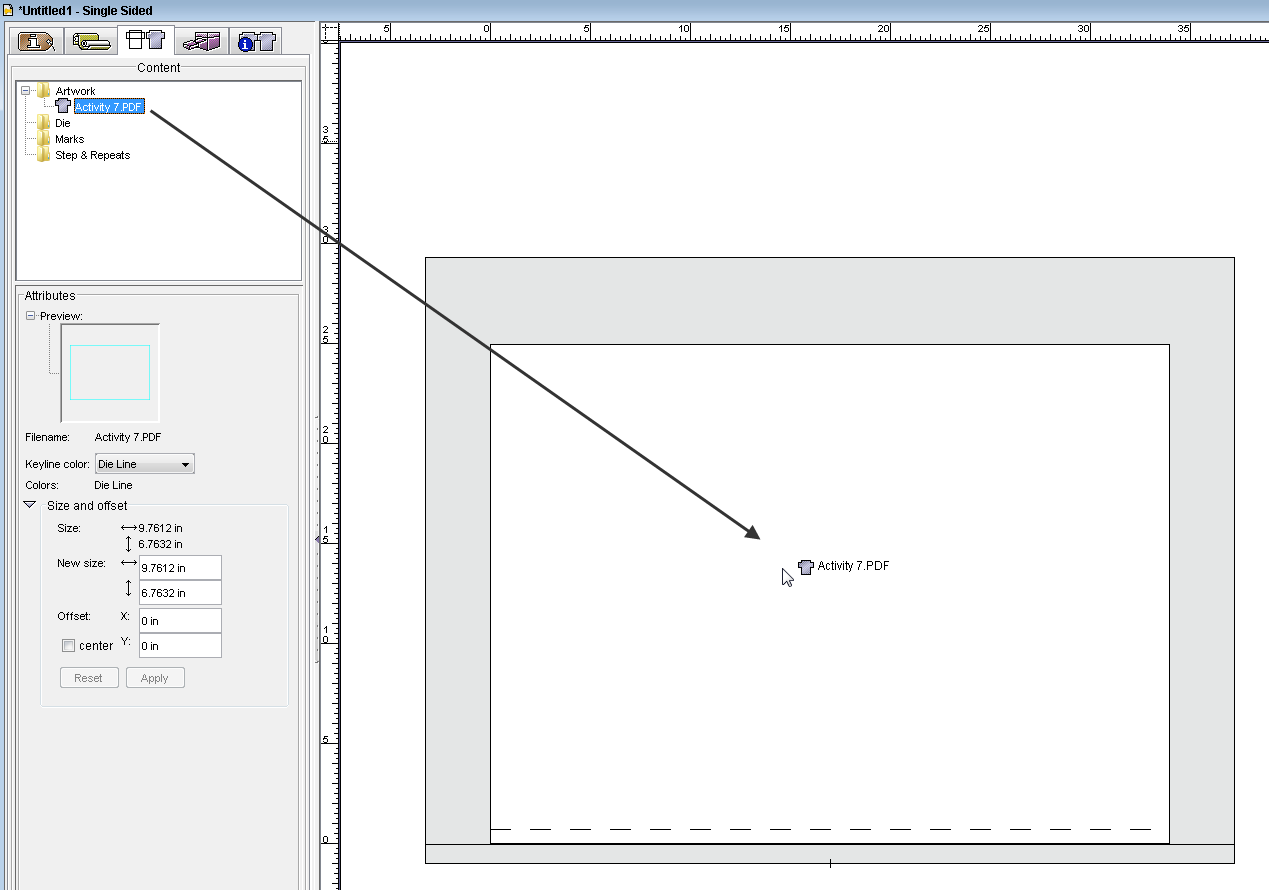Click the Size width value 9.7612 in
This screenshot has width=1269, height=890.
pyautogui.click(x=160, y=528)
